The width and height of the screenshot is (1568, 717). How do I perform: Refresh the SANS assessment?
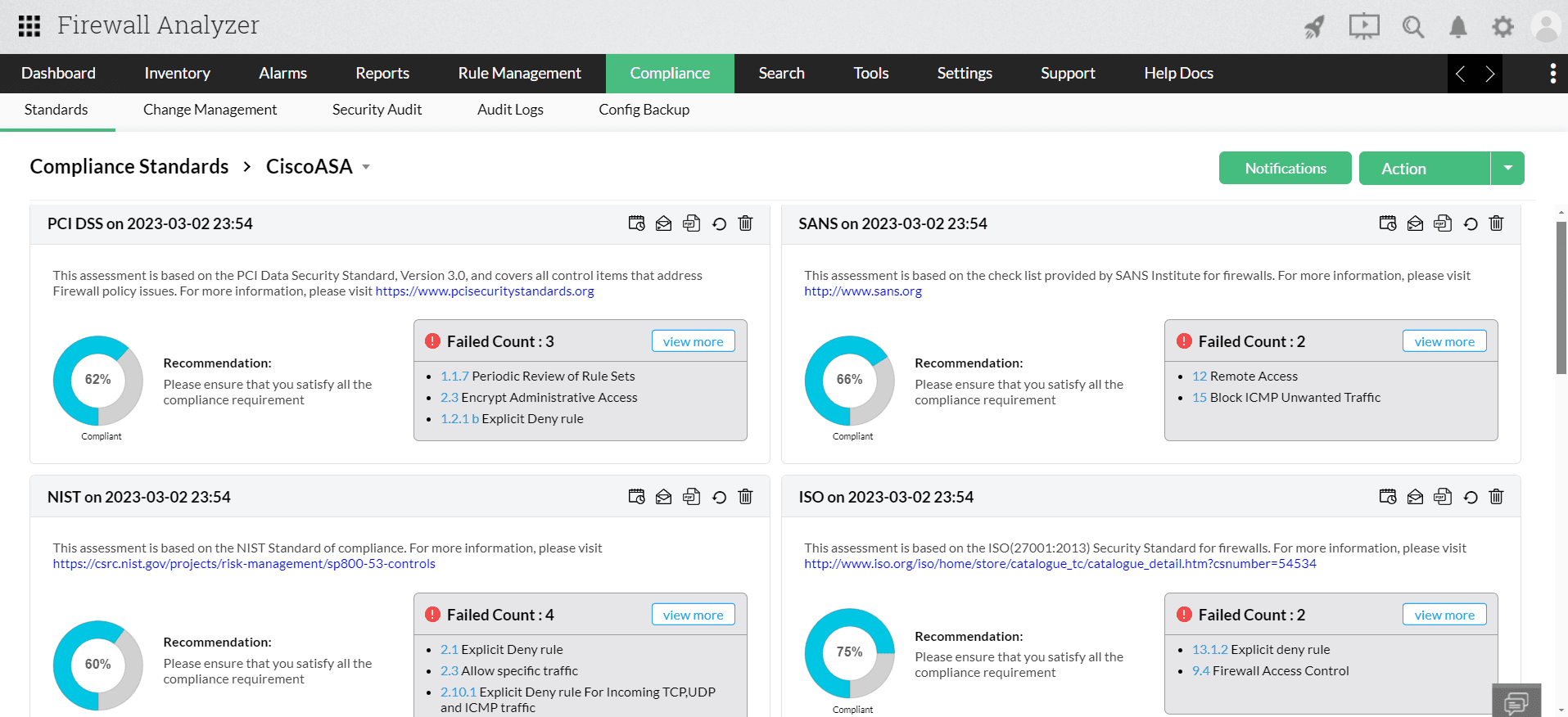[1471, 223]
